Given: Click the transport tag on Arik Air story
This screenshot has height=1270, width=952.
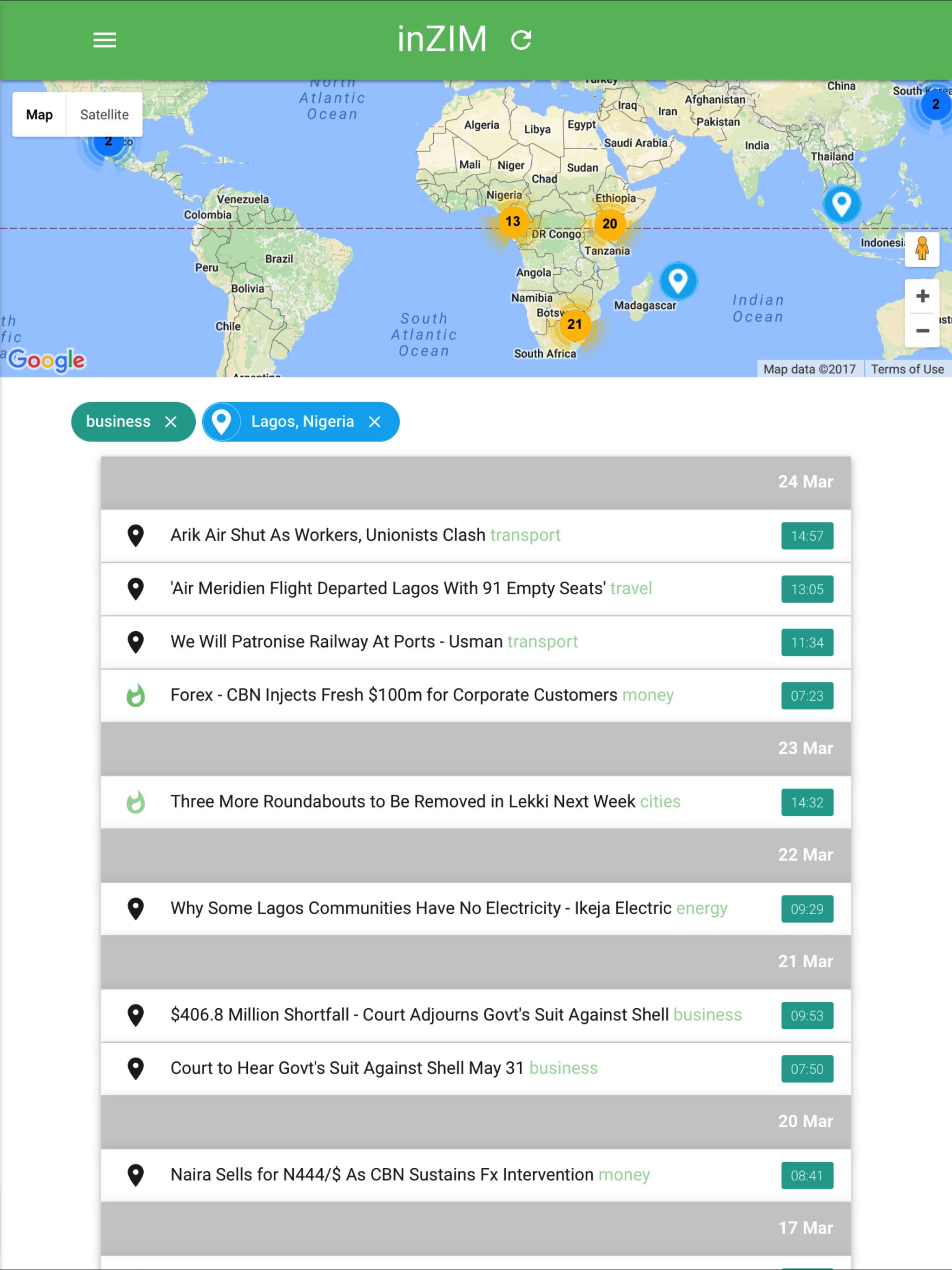Looking at the screenshot, I should pos(525,535).
